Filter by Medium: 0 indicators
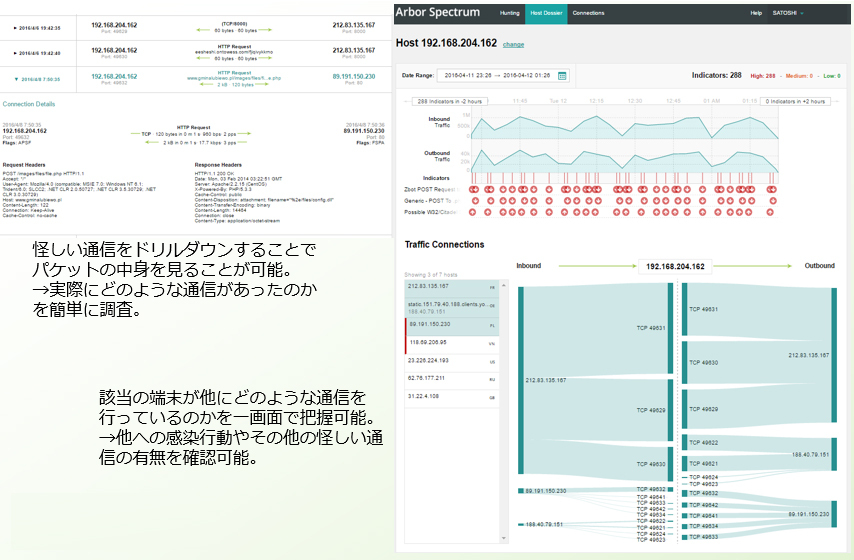The image size is (854, 560). [x=799, y=76]
